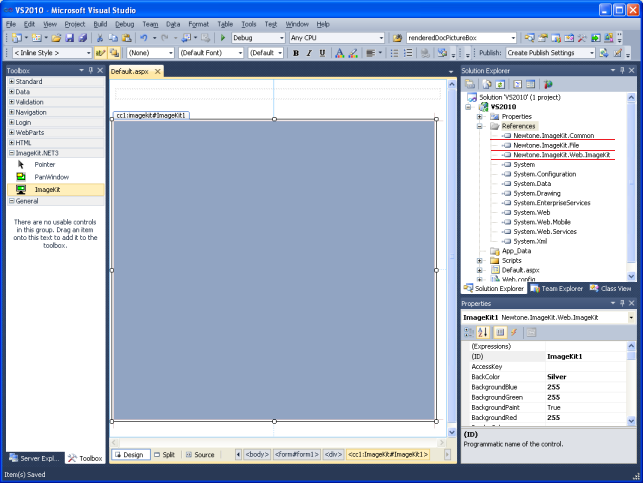Click the Foreground Color A icon
643x483 pixels.
point(339,53)
